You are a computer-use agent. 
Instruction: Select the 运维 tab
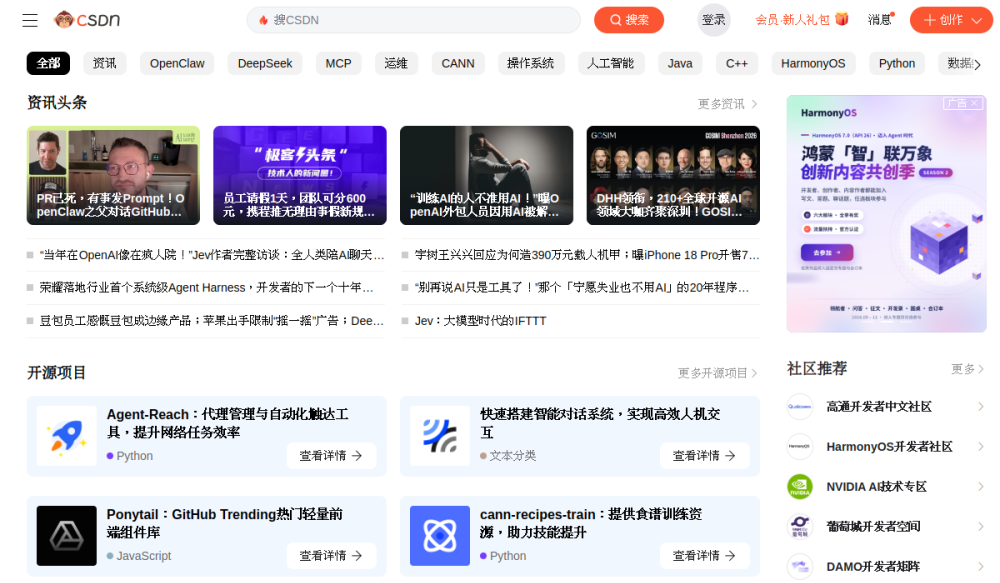(396, 63)
